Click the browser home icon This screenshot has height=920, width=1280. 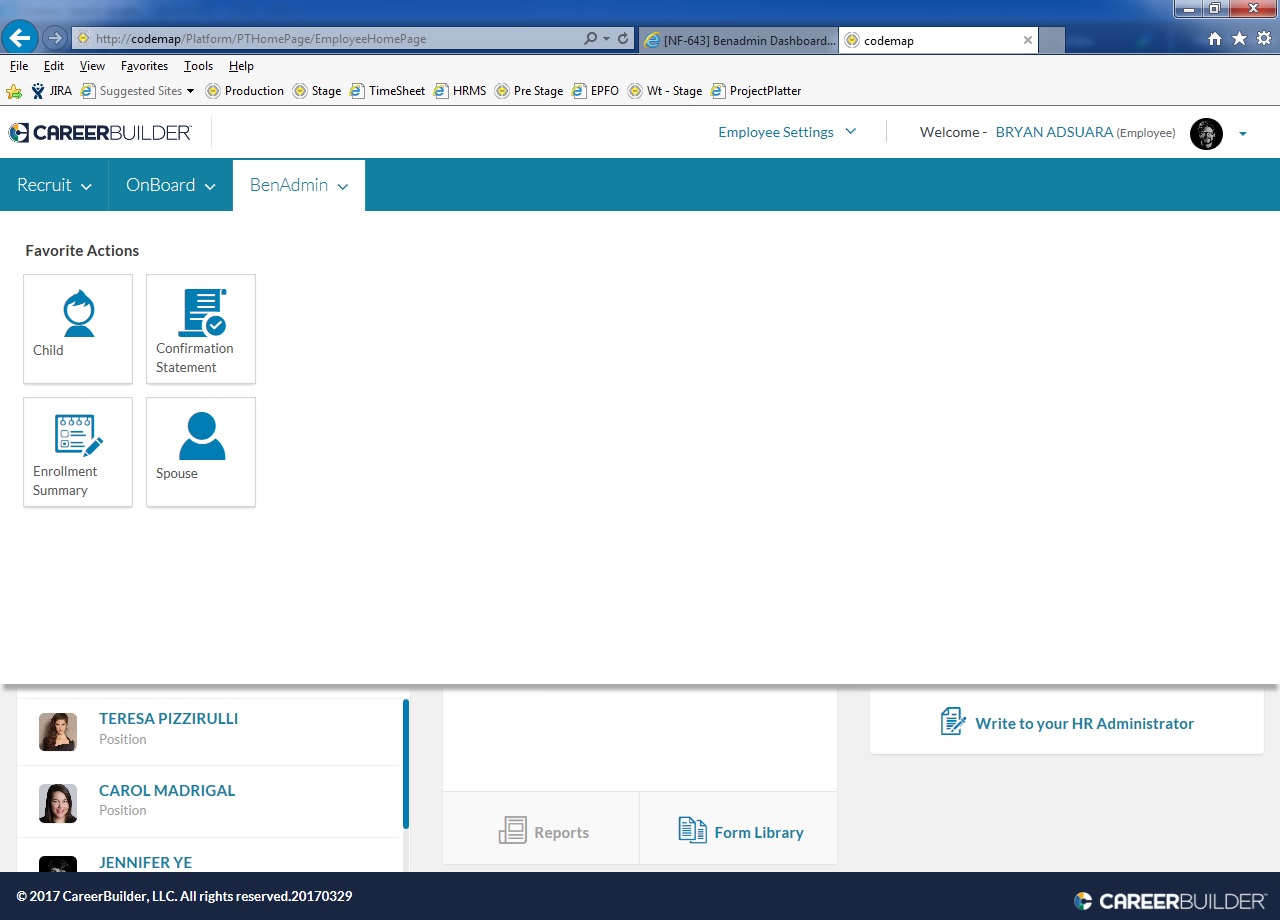click(x=1215, y=39)
